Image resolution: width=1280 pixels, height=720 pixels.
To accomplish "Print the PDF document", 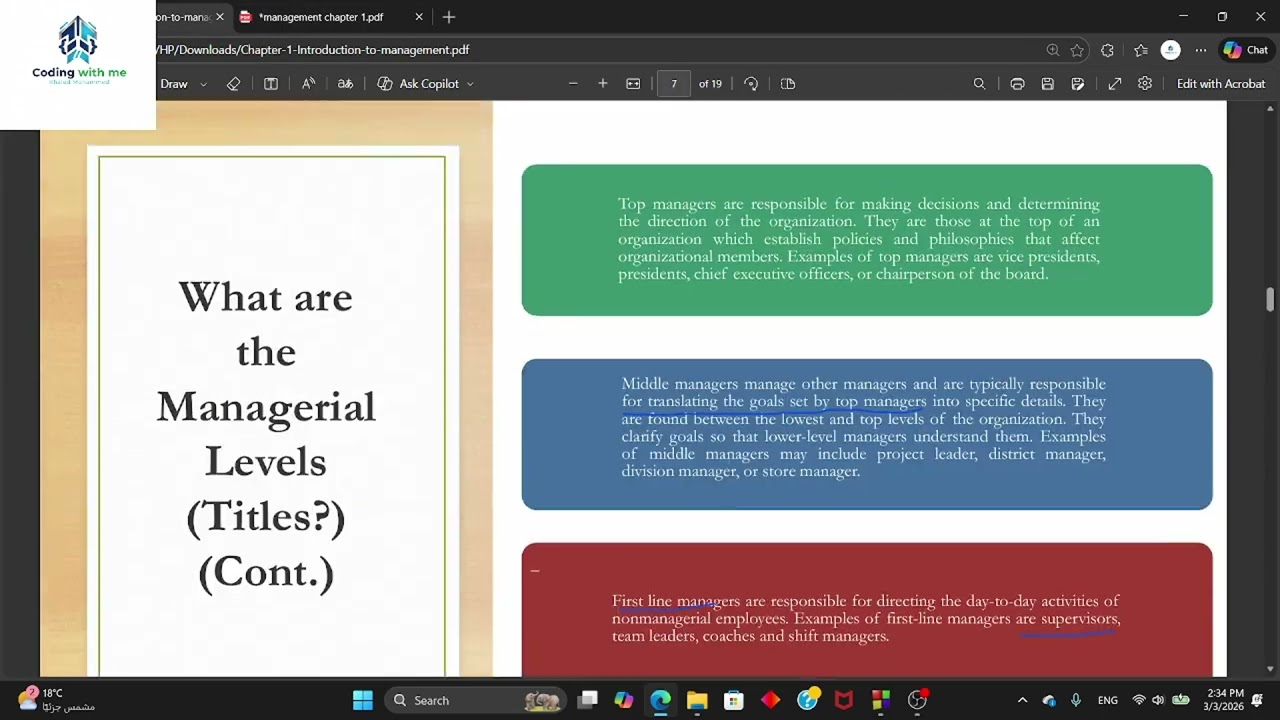I will 1017,84.
